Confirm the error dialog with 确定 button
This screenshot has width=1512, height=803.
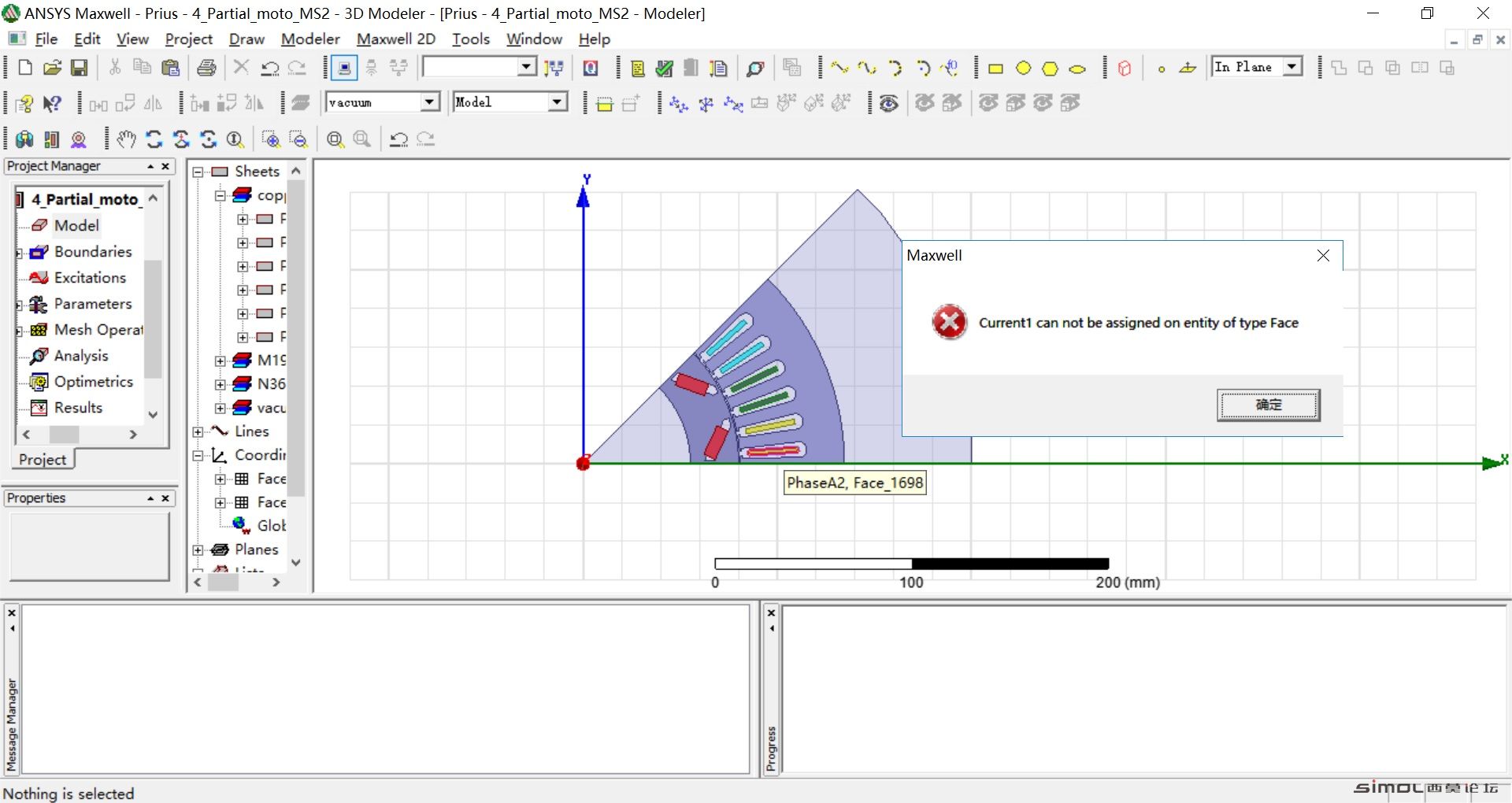tap(1268, 405)
